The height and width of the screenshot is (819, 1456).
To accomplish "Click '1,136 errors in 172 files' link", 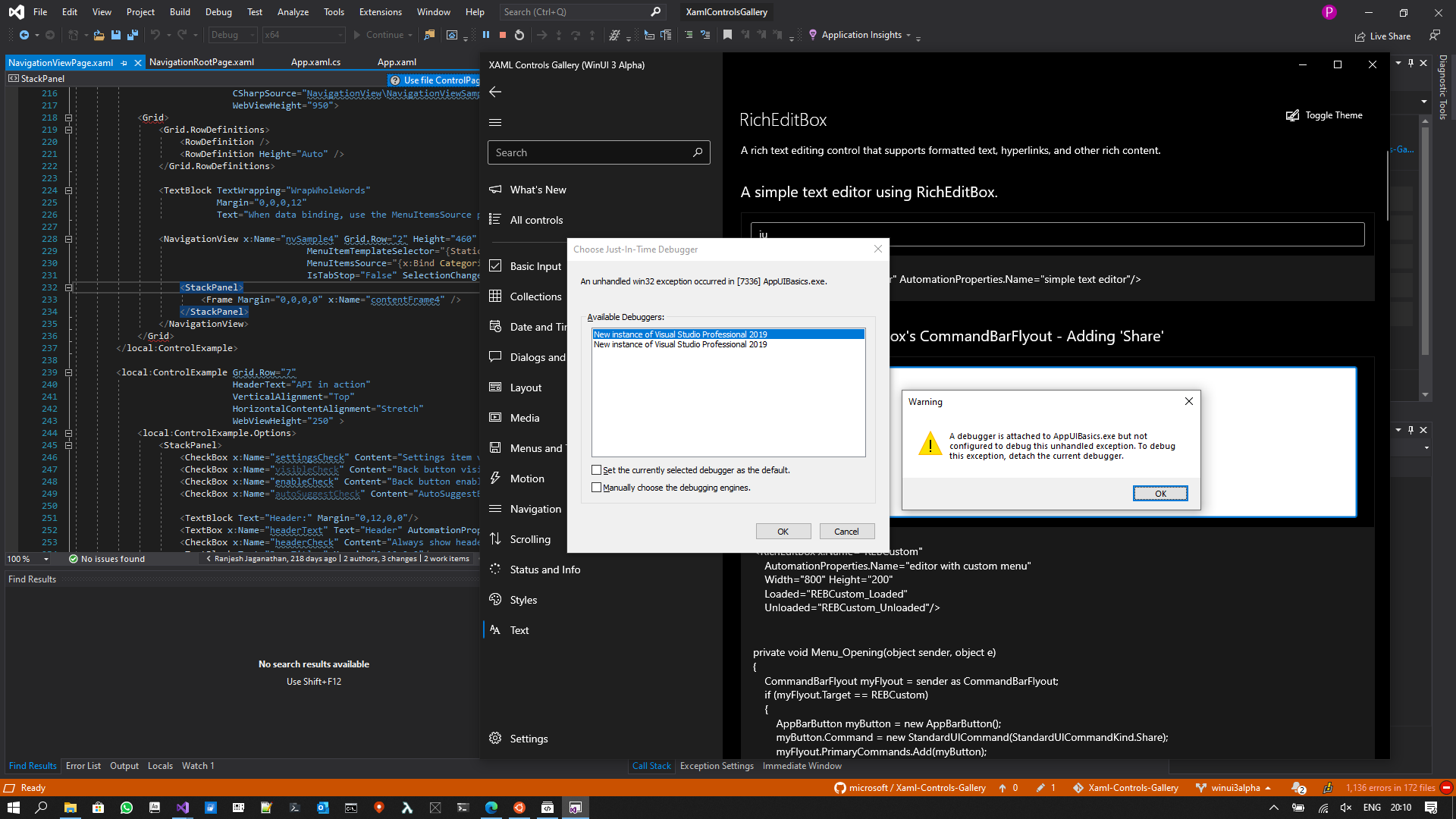I will click(1392, 788).
